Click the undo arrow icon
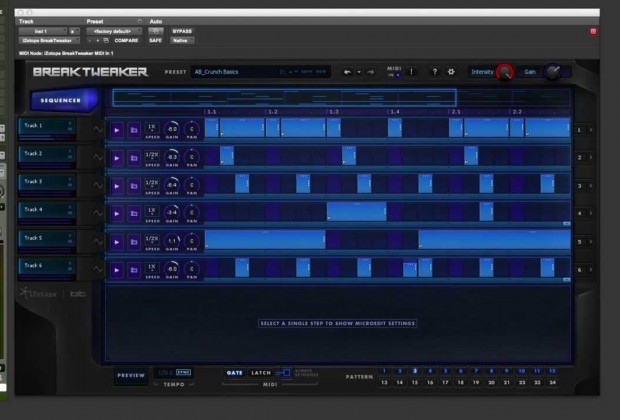 (x=347, y=72)
